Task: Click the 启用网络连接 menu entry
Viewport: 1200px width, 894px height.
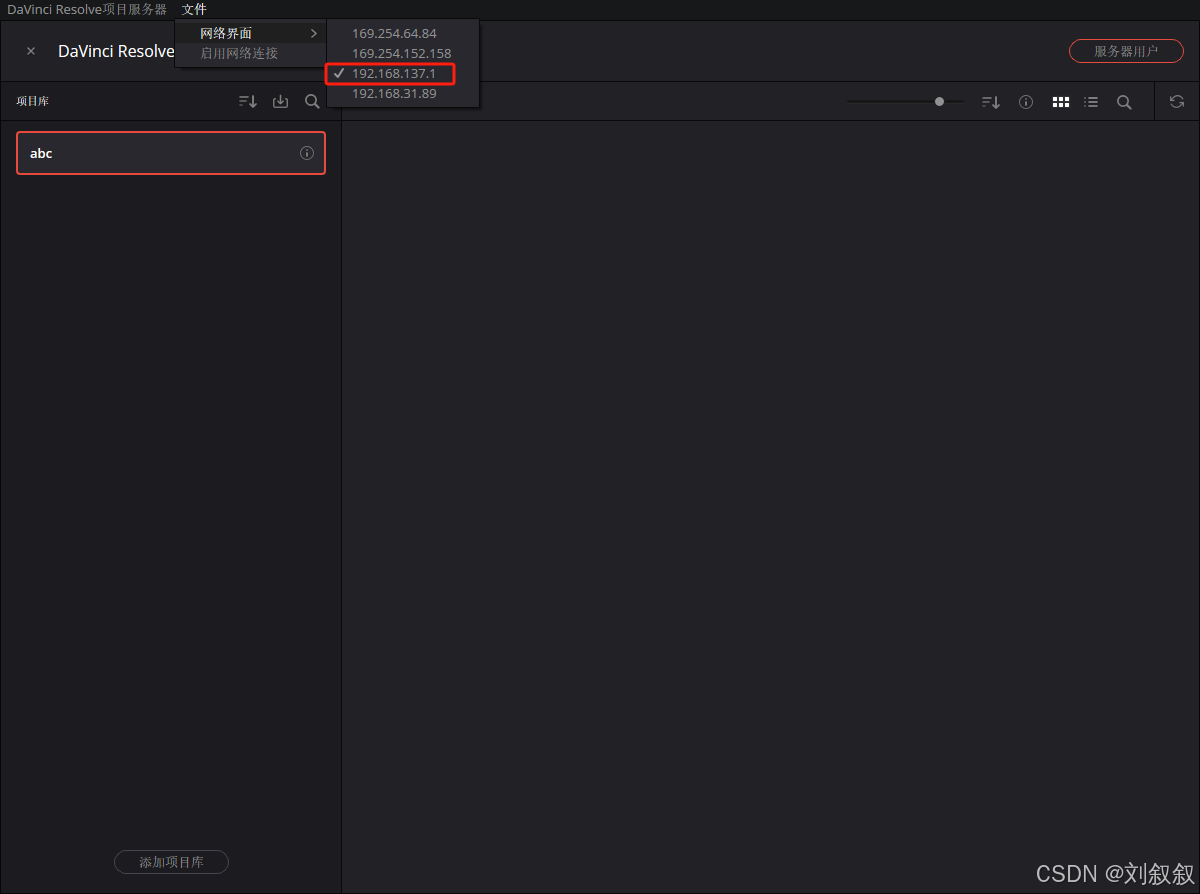Action: point(249,54)
